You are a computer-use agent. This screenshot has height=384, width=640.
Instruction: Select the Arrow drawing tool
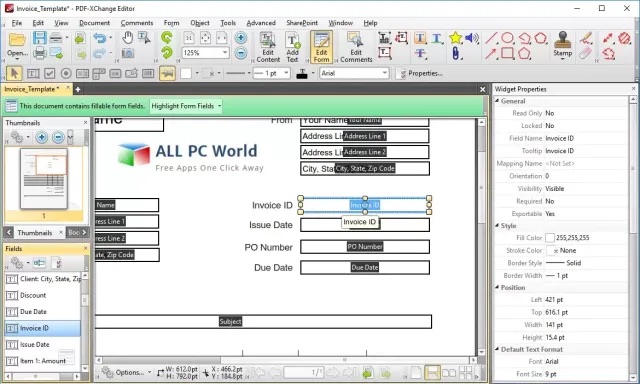[x=491, y=53]
